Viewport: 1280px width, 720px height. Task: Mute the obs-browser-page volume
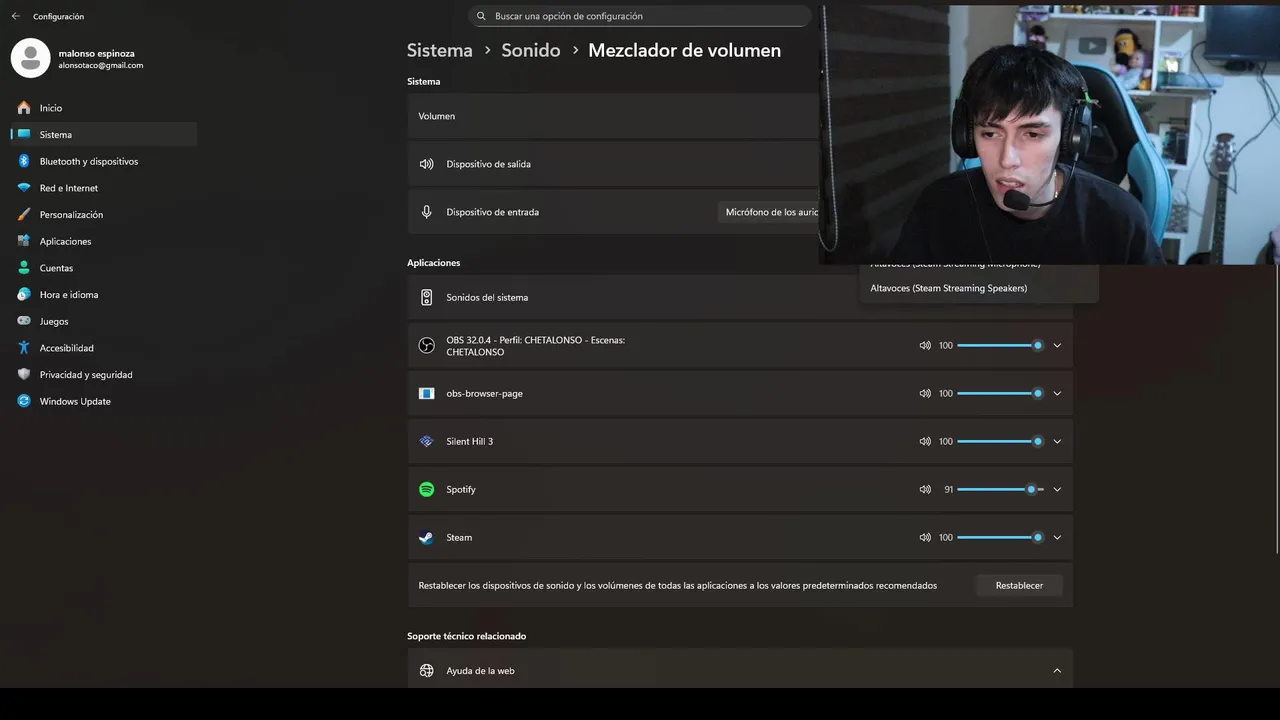click(925, 393)
